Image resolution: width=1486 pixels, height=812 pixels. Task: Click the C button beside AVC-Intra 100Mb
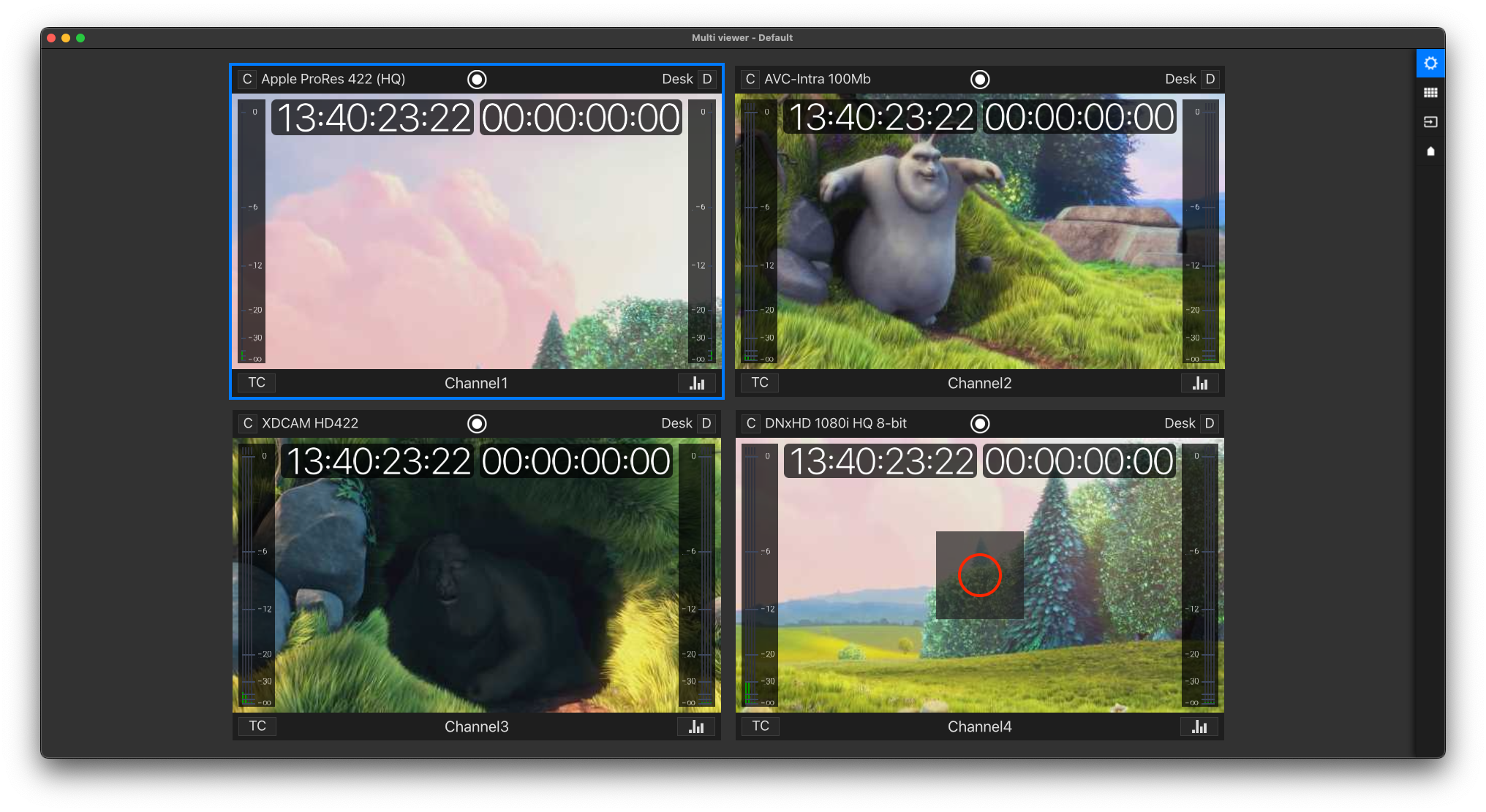[x=750, y=79]
